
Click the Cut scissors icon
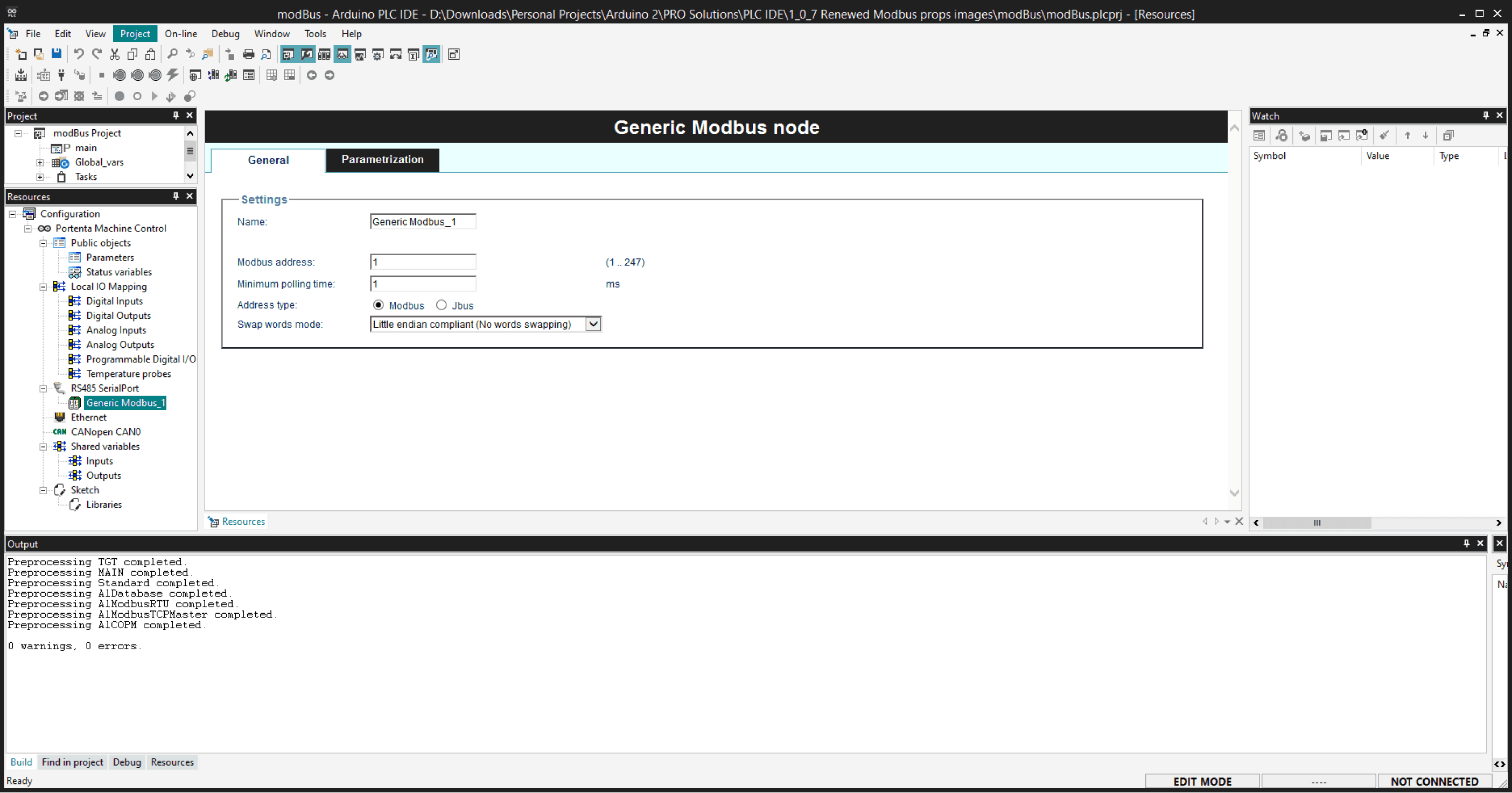tap(115, 54)
